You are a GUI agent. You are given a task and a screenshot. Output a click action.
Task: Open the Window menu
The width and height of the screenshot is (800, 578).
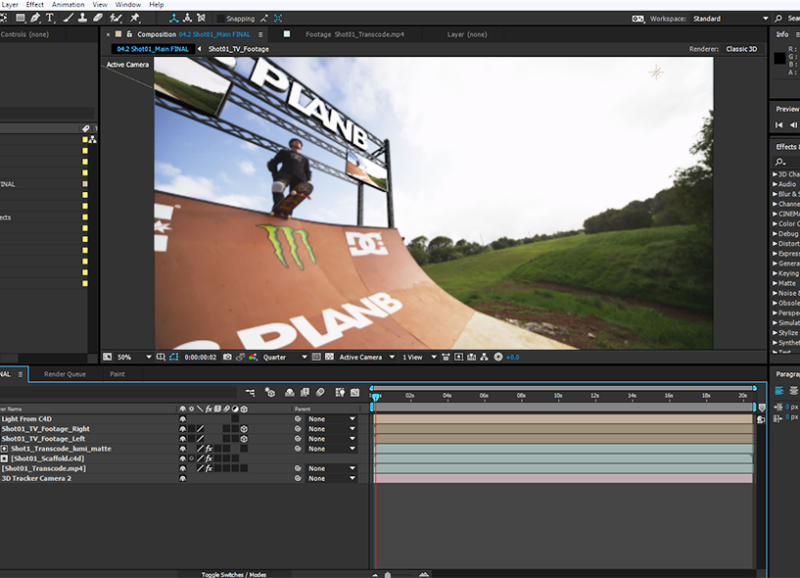pos(128,5)
